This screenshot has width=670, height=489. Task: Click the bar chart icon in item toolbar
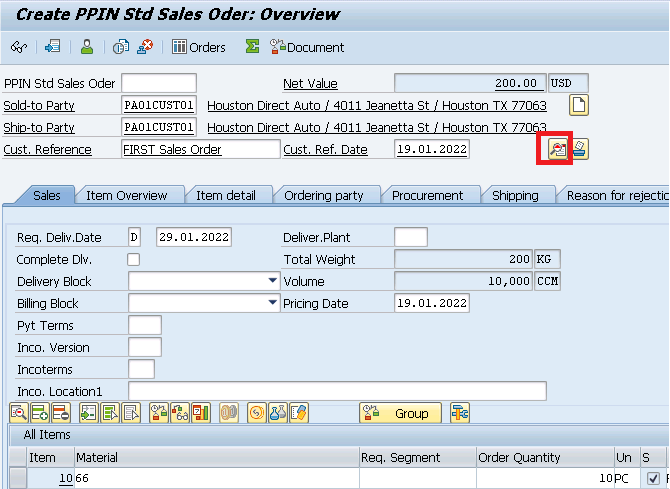(201, 413)
